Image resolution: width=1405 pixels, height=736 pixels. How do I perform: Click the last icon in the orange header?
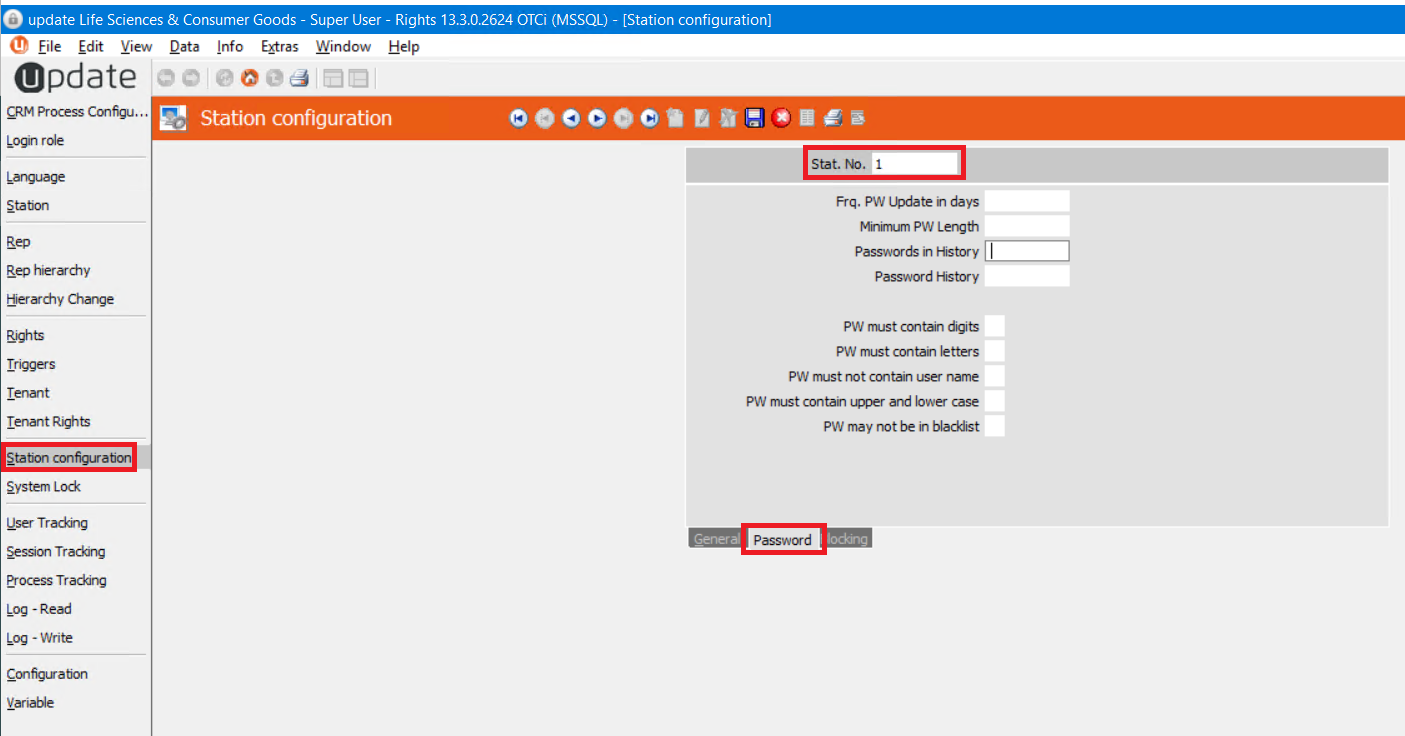click(858, 118)
